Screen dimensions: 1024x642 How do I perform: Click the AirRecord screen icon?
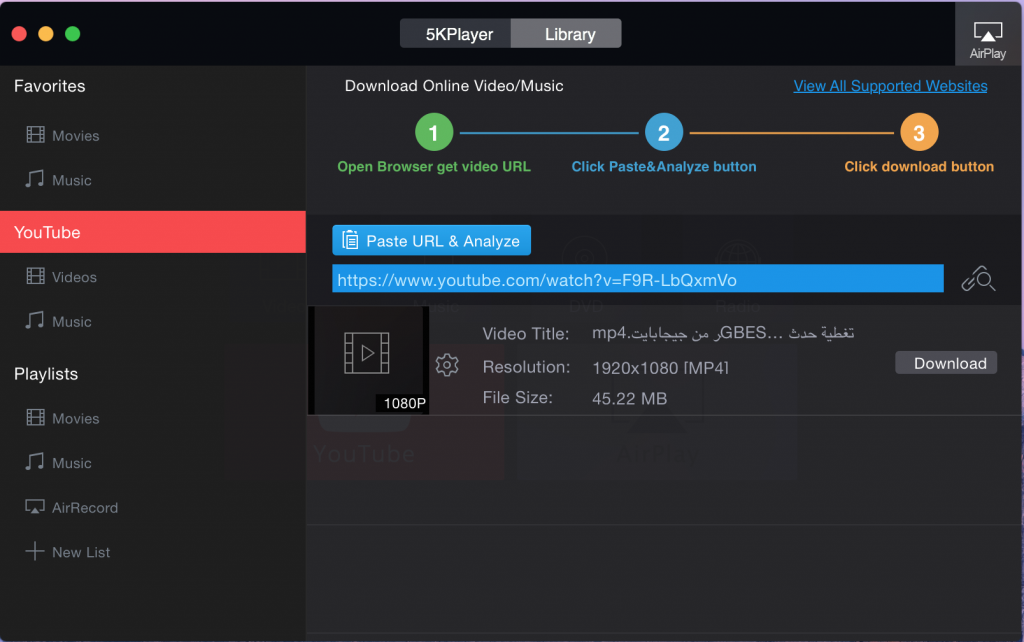tap(35, 507)
